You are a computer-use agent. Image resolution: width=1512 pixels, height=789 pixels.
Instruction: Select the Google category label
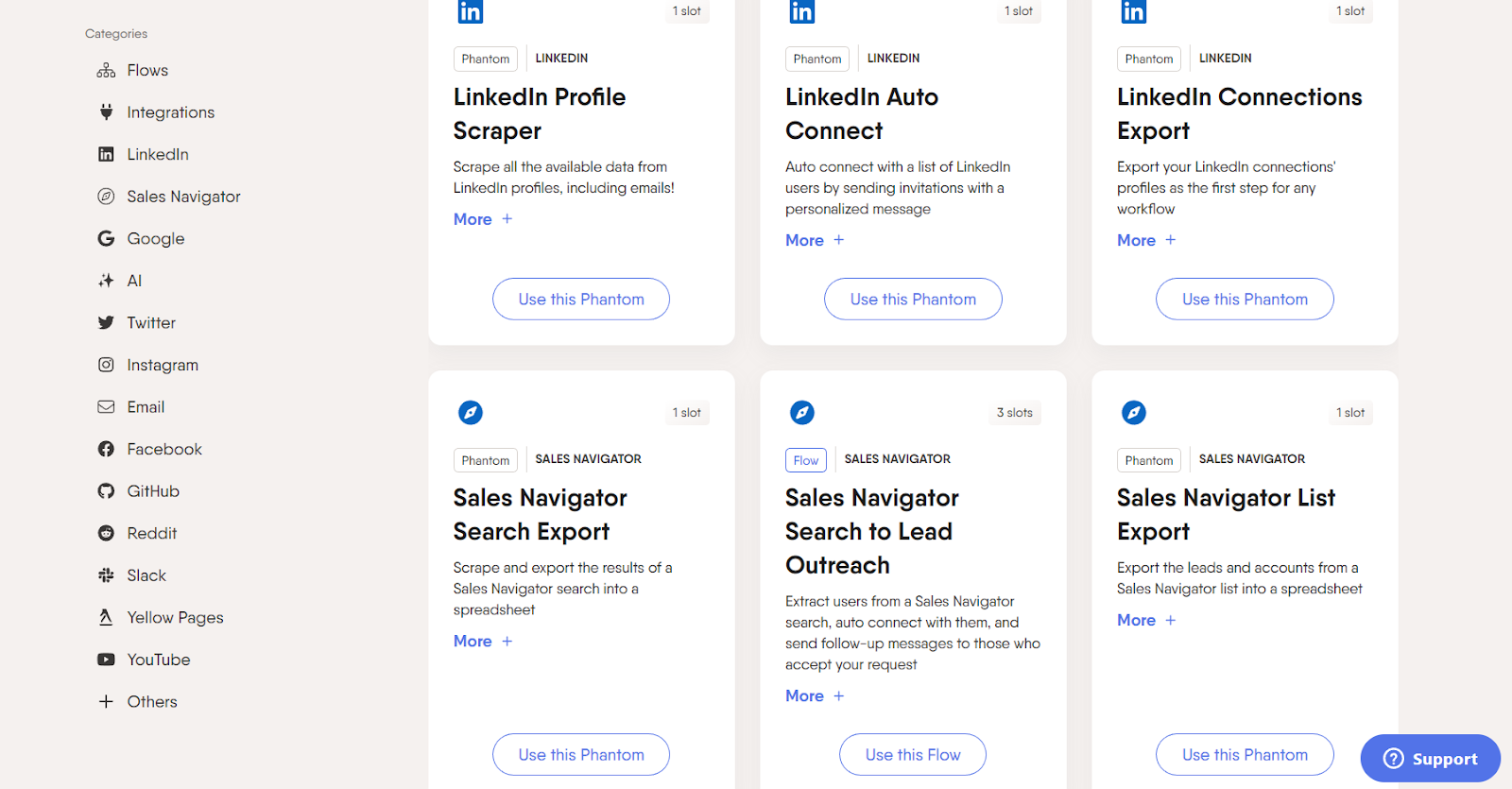pyautogui.click(x=156, y=238)
